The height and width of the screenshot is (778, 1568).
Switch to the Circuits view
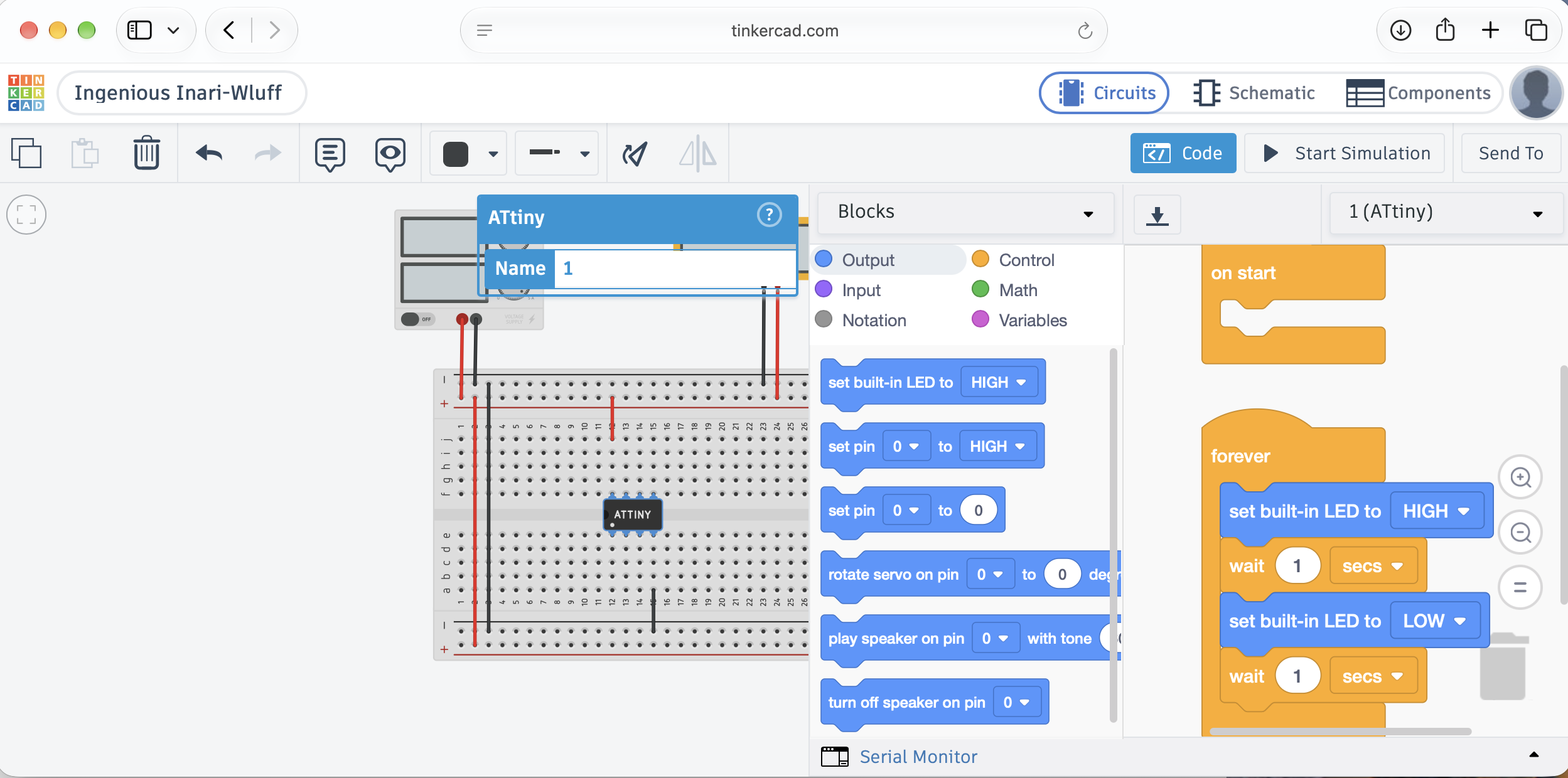point(1104,93)
